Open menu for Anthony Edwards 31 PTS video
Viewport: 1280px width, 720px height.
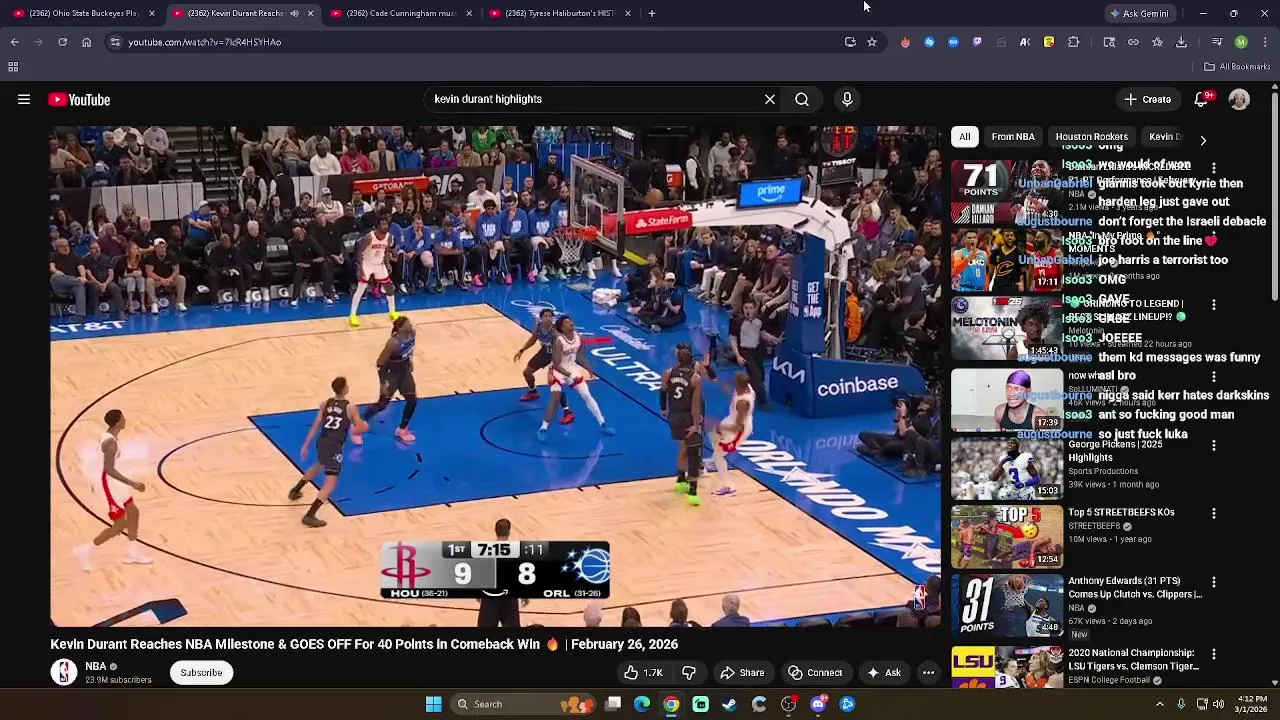[1214, 581]
